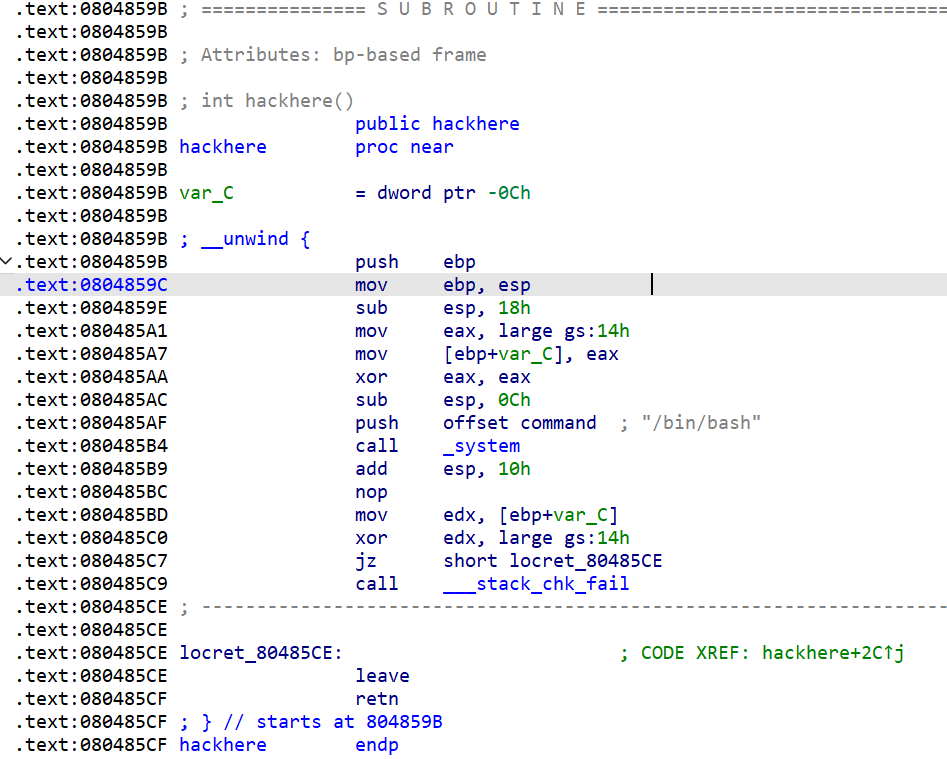The image size is (947, 759).
Task: Follow the _system call target
Action: point(481,446)
